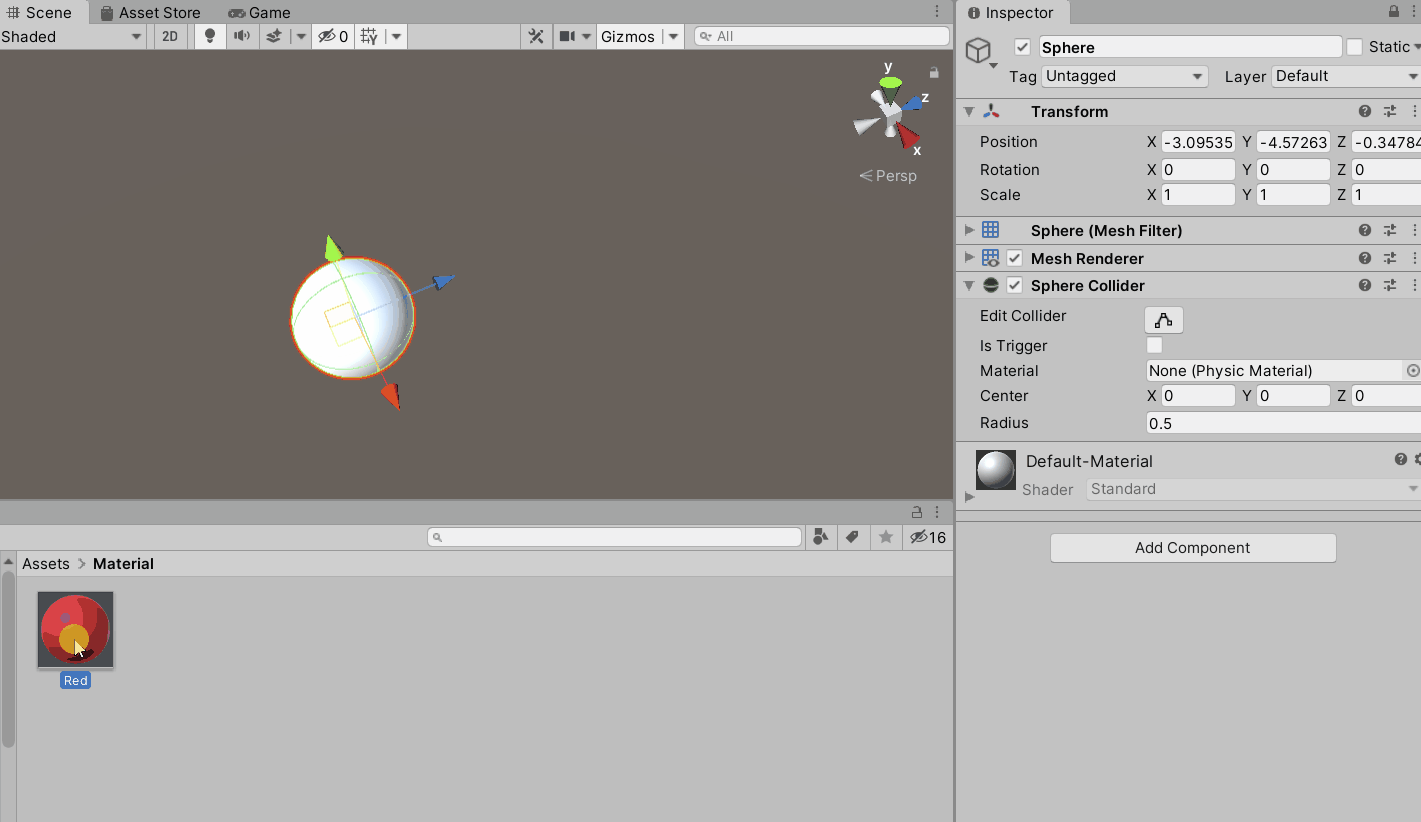The image size is (1421, 822).
Task: Click the tools utility icon in the toolbar
Action: (536, 36)
